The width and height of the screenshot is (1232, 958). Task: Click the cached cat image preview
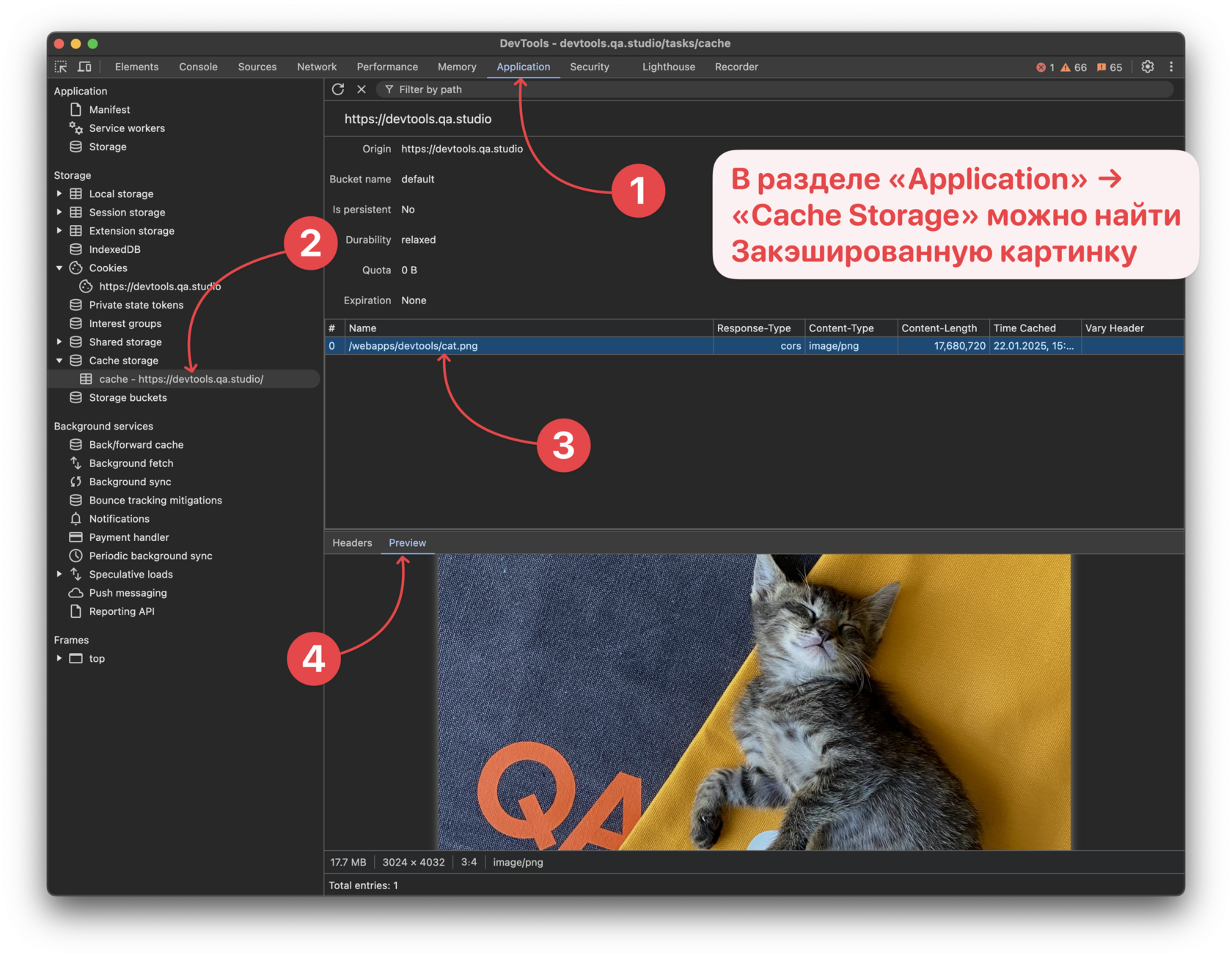tap(754, 702)
